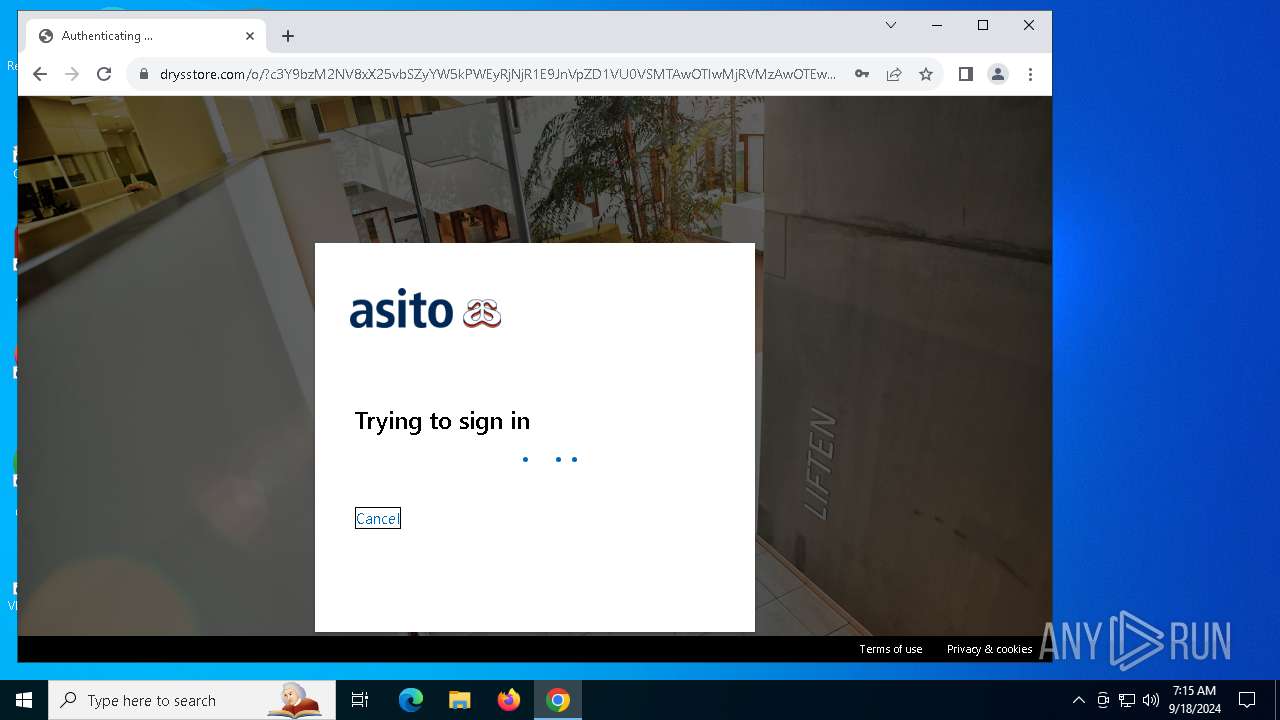Image resolution: width=1280 pixels, height=720 pixels.
Task: Reload the current page
Action: pyautogui.click(x=104, y=74)
